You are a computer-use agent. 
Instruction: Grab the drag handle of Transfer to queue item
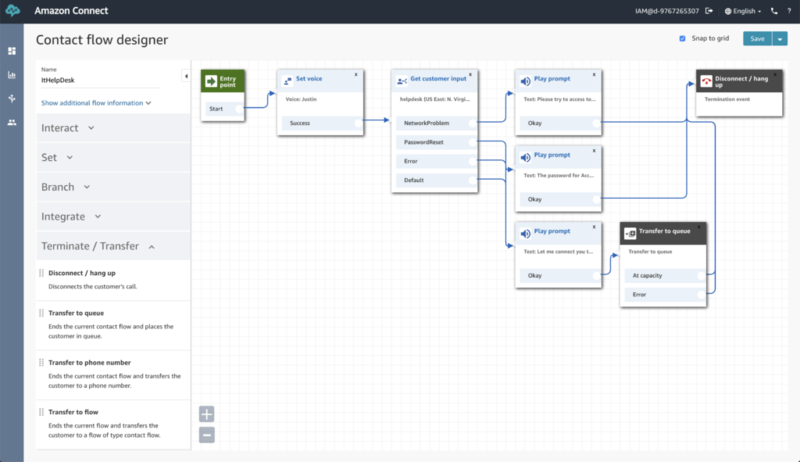[x=41, y=313]
